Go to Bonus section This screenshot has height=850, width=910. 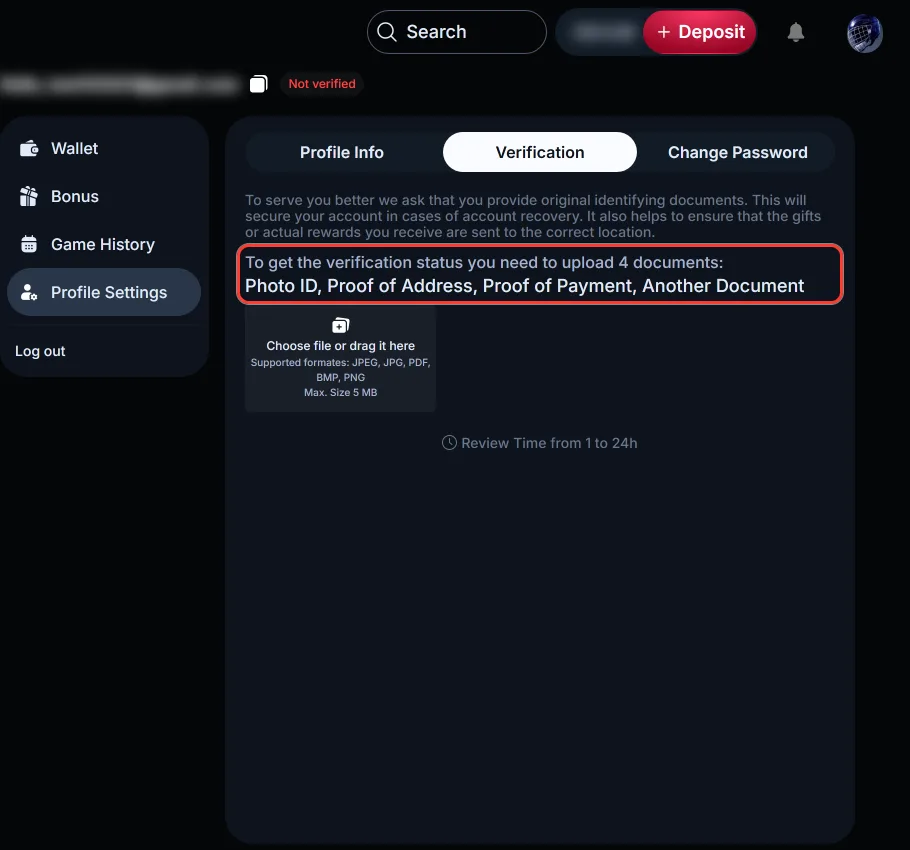pyautogui.click(x=104, y=197)
